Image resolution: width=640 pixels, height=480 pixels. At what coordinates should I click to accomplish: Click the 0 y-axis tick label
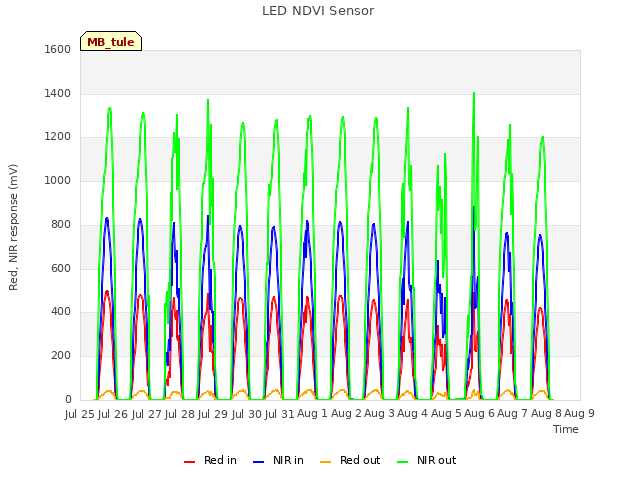[x=68, y=400]
